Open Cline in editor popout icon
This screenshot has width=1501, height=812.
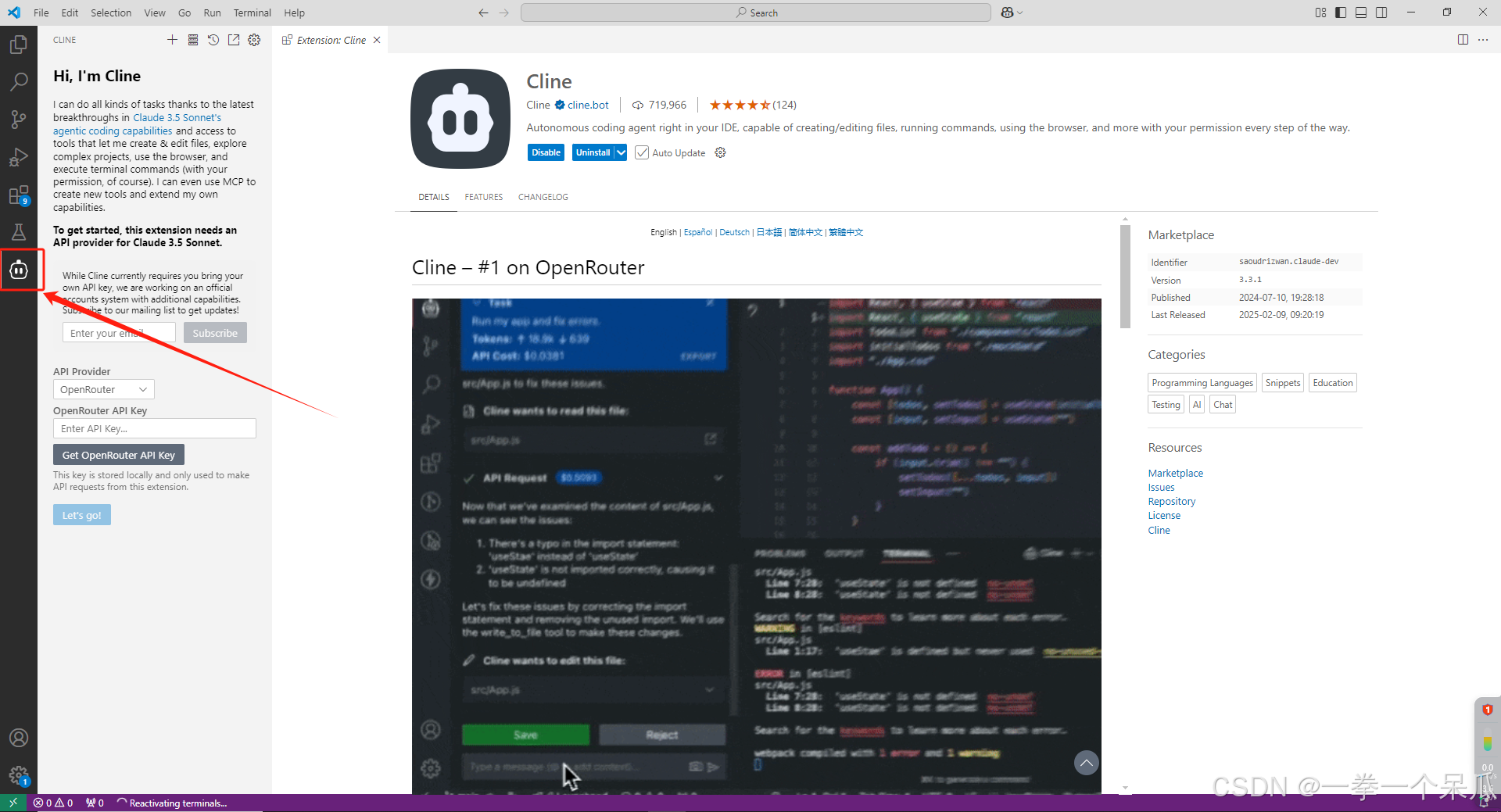(234, 40)
